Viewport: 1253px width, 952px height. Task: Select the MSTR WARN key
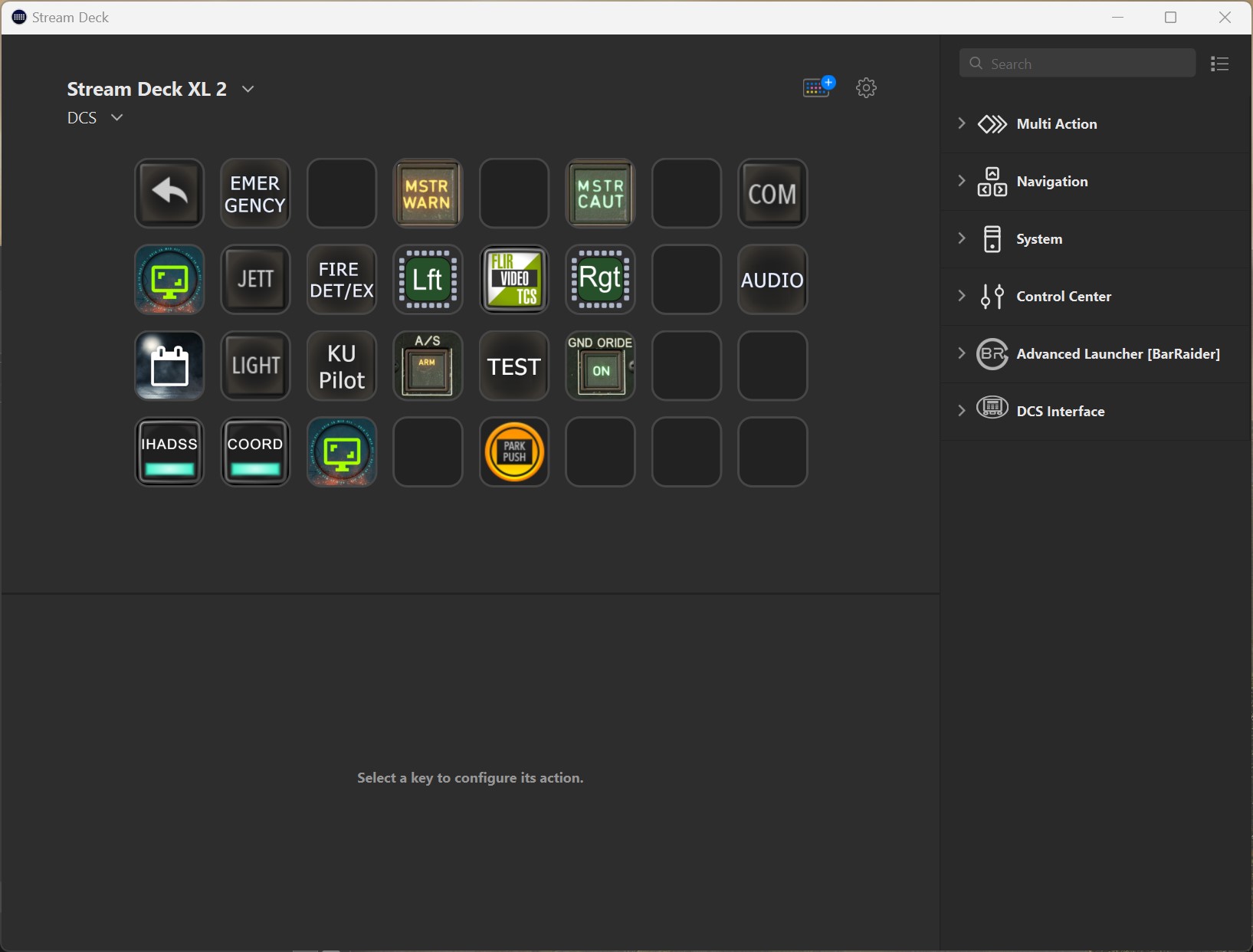click(428, 193)
